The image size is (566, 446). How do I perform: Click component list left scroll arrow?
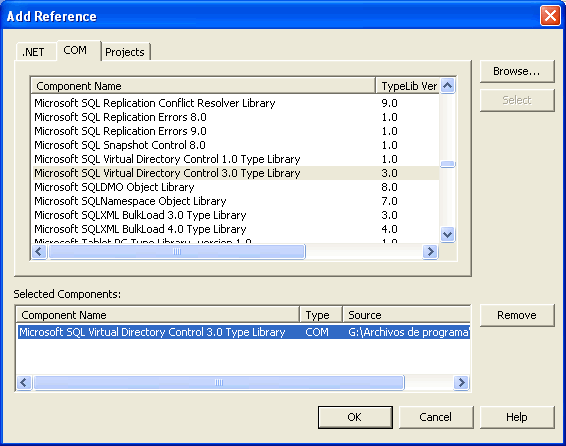coord(39,252)
